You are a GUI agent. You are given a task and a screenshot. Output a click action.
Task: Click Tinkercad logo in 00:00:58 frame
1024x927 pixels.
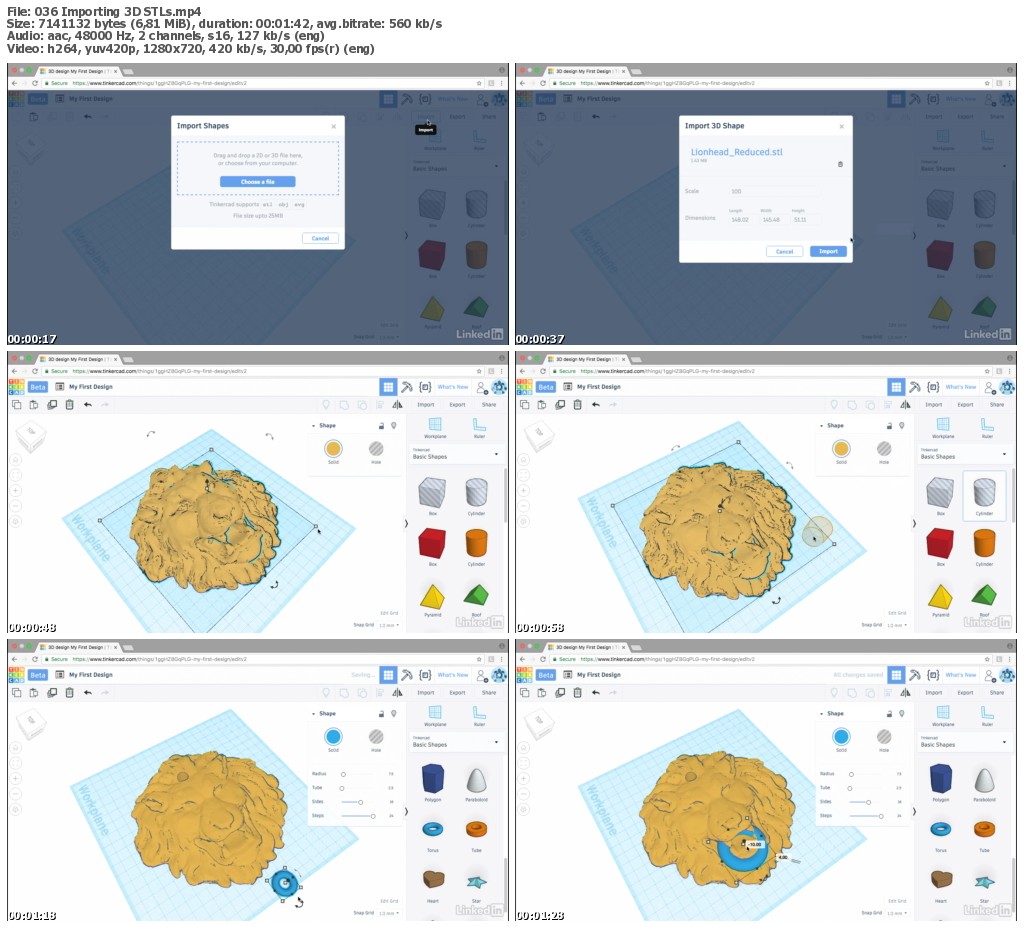(x=524, y=387)
